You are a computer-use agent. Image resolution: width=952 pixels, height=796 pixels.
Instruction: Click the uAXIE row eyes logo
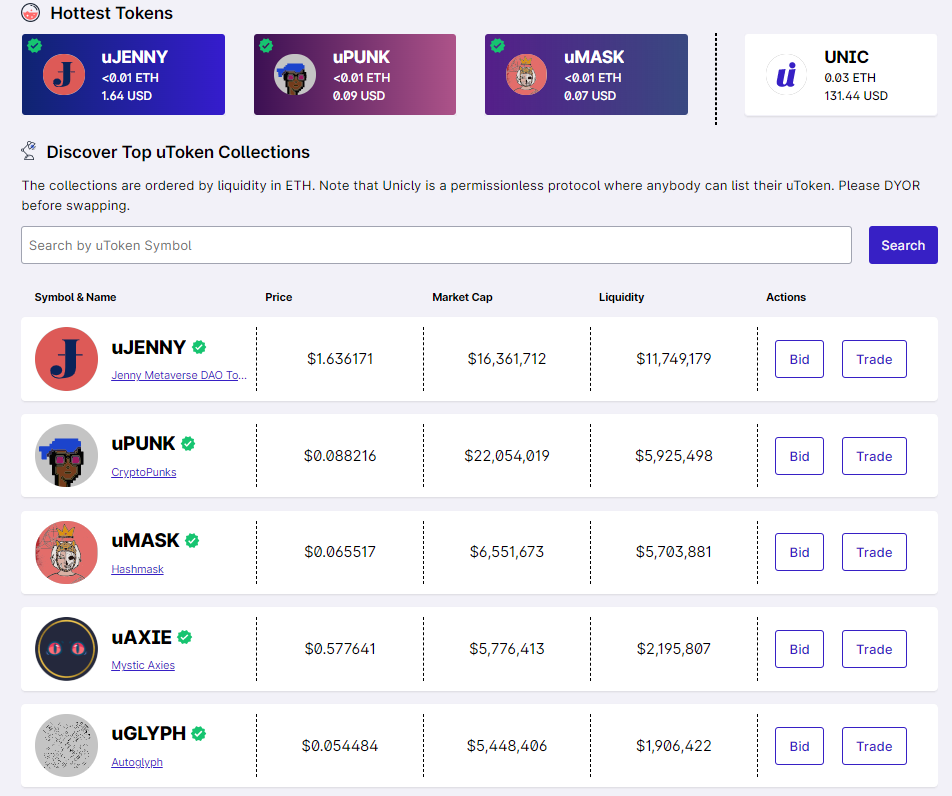point(66,649)
